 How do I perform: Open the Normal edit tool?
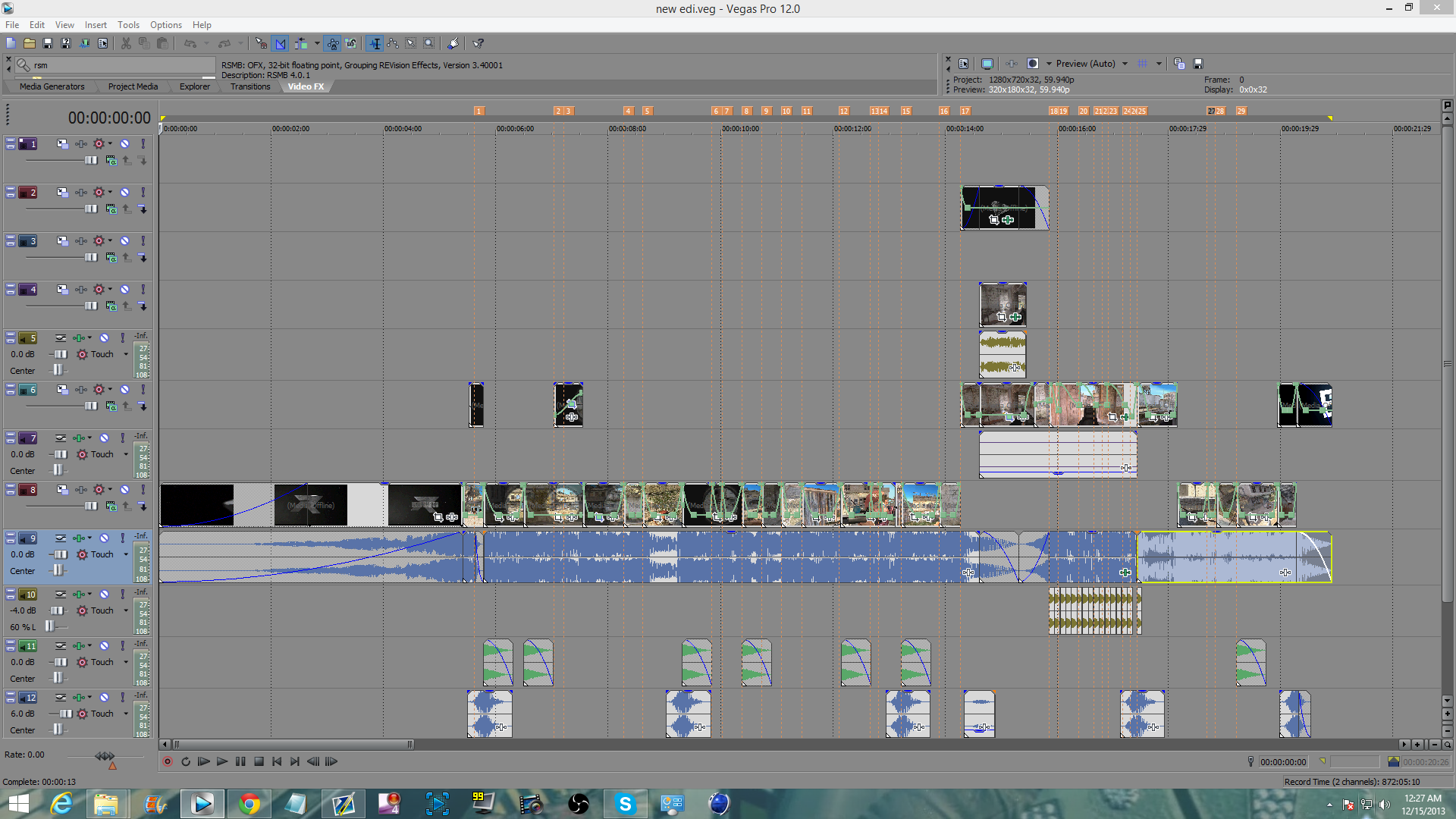375,44
